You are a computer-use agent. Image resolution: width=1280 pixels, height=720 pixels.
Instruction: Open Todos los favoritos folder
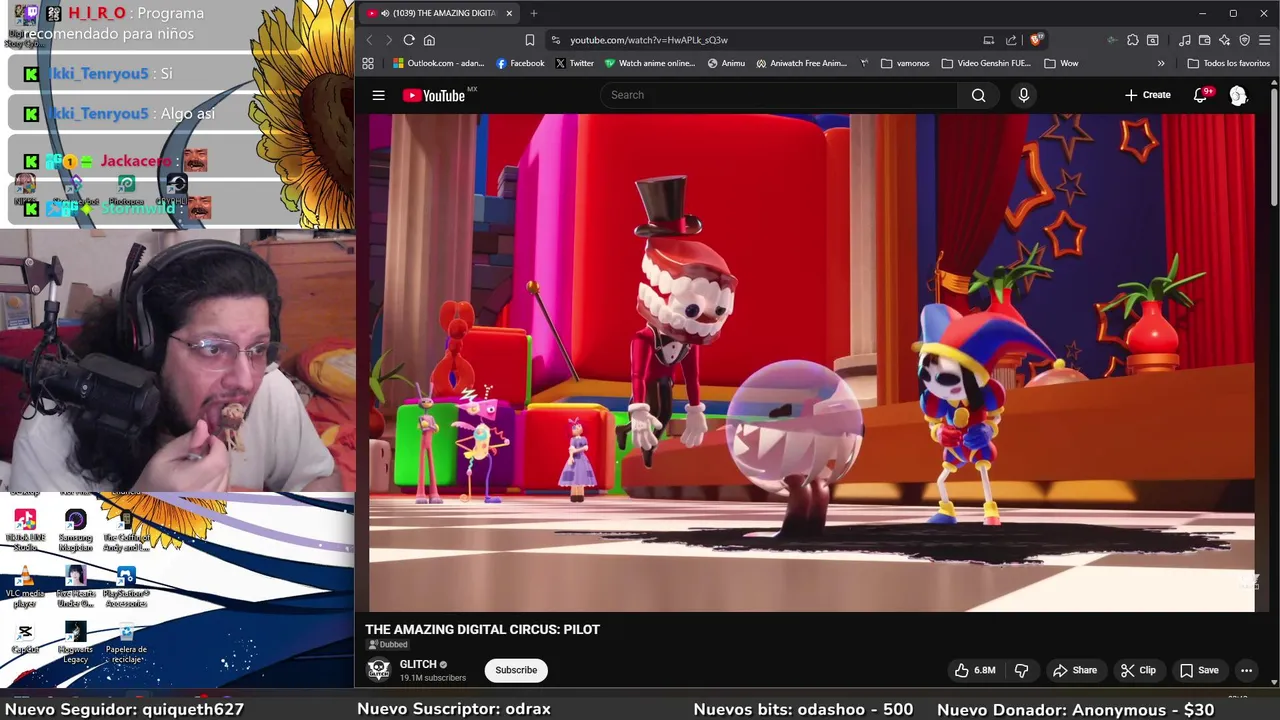pos(1228,63)
